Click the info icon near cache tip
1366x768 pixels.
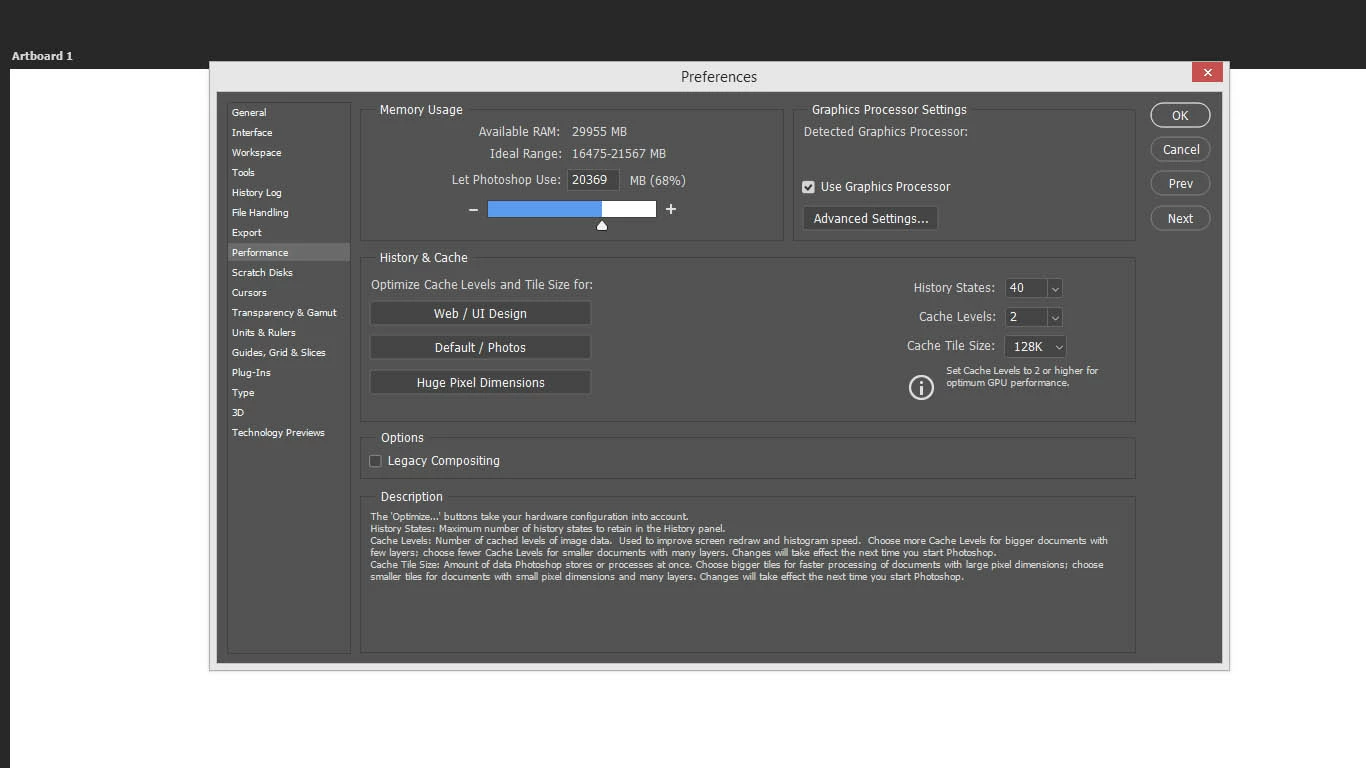click(x=921, y=387)
